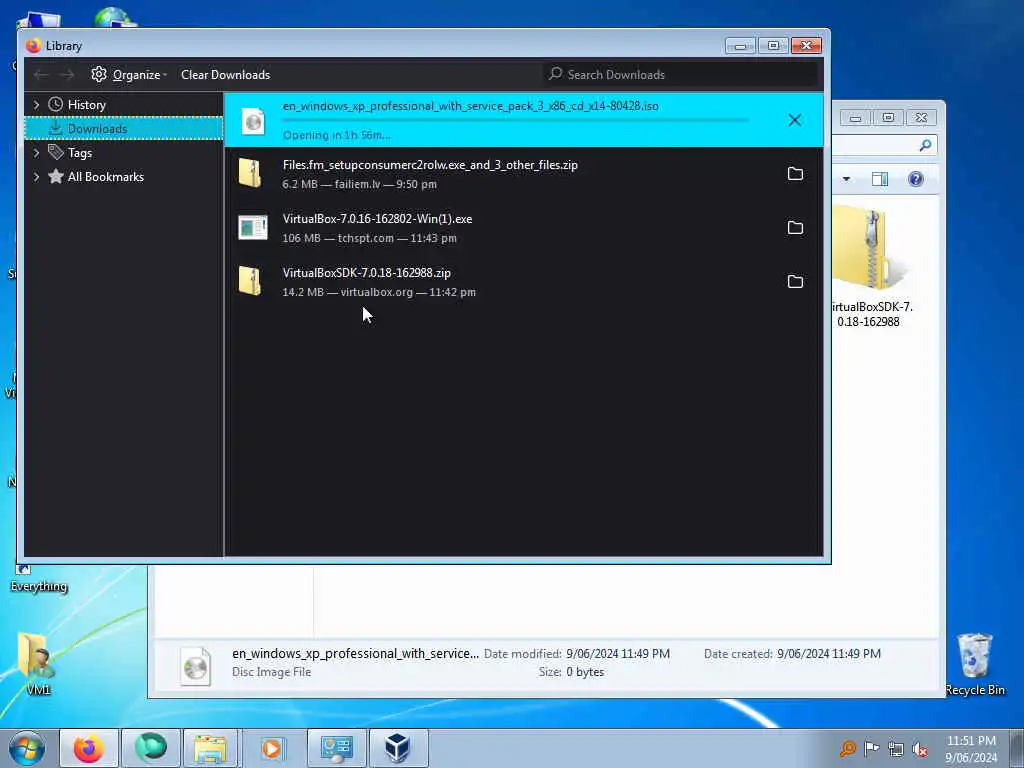The width and height of the screenshot is (1024, 768).
Task: Click the Size 0 bytes value in details pane
Action: point(585,672)
